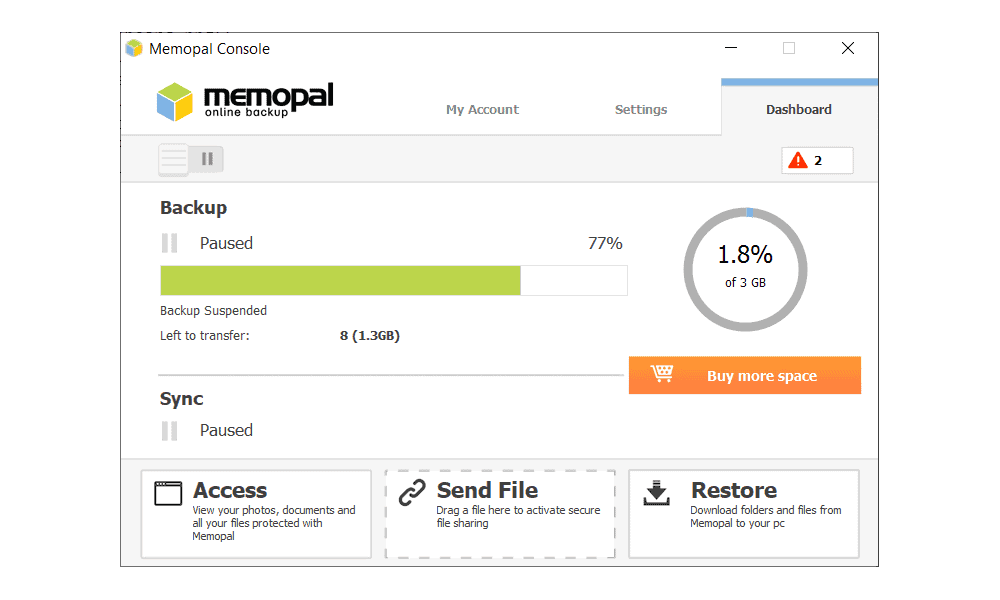Click the Sync paused status icon
Screen dimensions: 1000x600
coord(170,430)
